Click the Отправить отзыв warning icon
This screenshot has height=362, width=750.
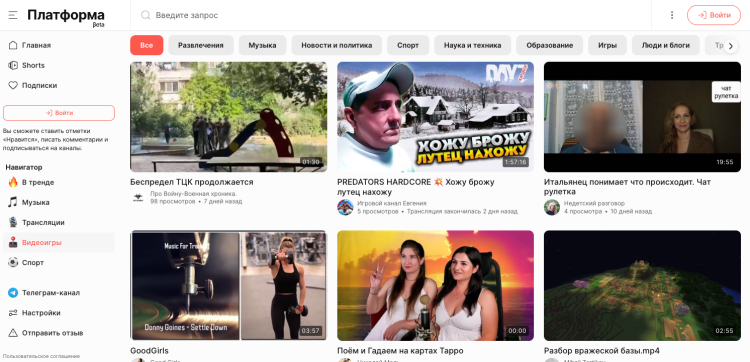[13, 333]
